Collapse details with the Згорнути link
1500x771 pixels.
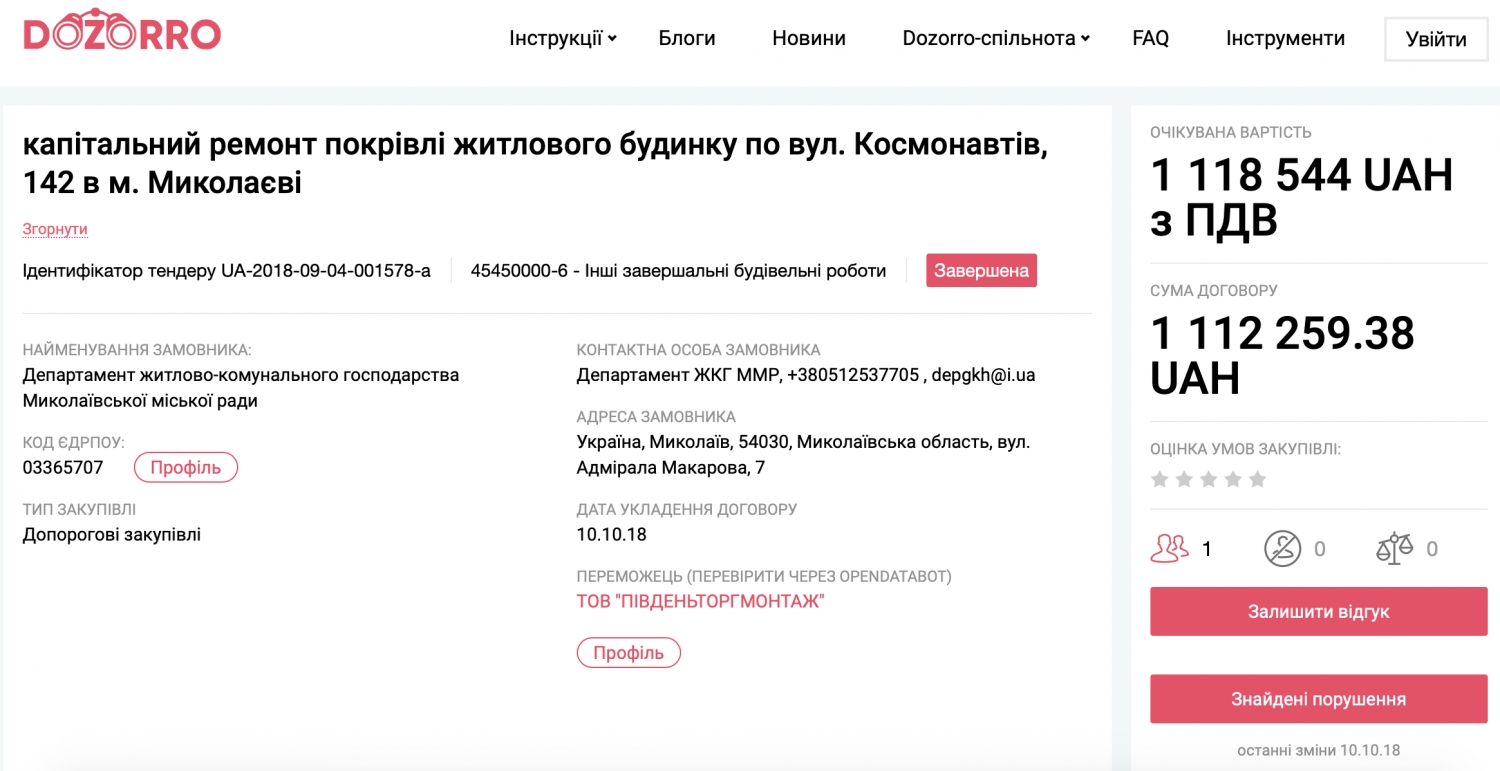pyautogui.click(x=55, y=229)
